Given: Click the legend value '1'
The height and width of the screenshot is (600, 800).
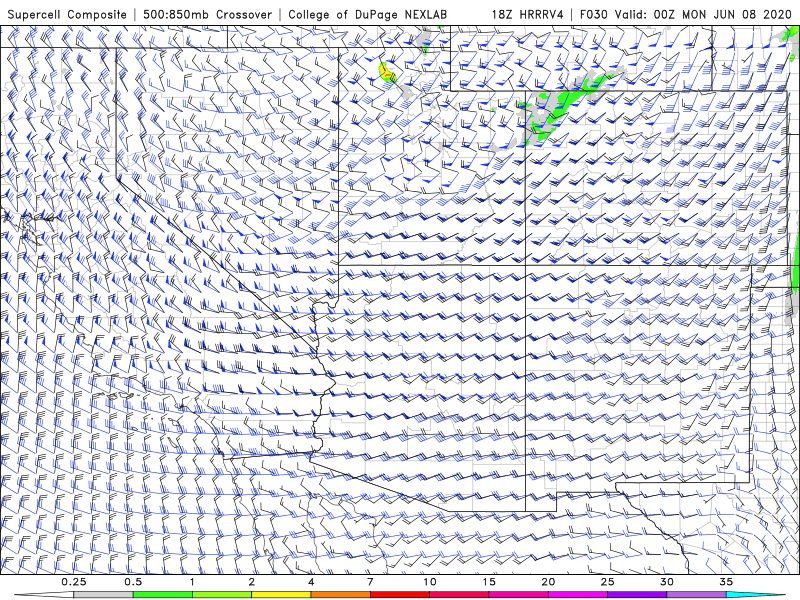Looking at the screenshot, I should pos(192,582).
